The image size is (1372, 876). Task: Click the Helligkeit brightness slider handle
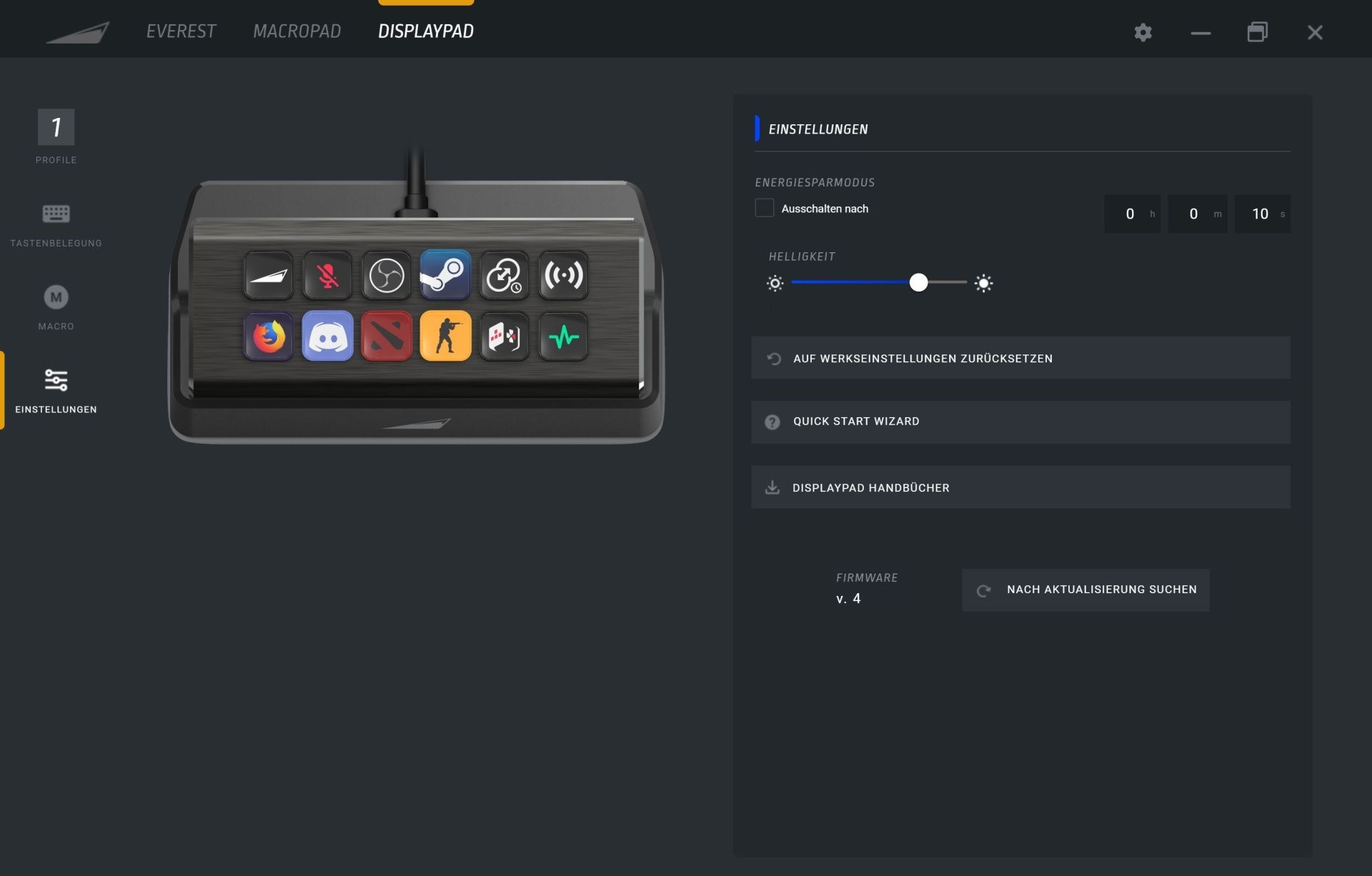(918, 282)
